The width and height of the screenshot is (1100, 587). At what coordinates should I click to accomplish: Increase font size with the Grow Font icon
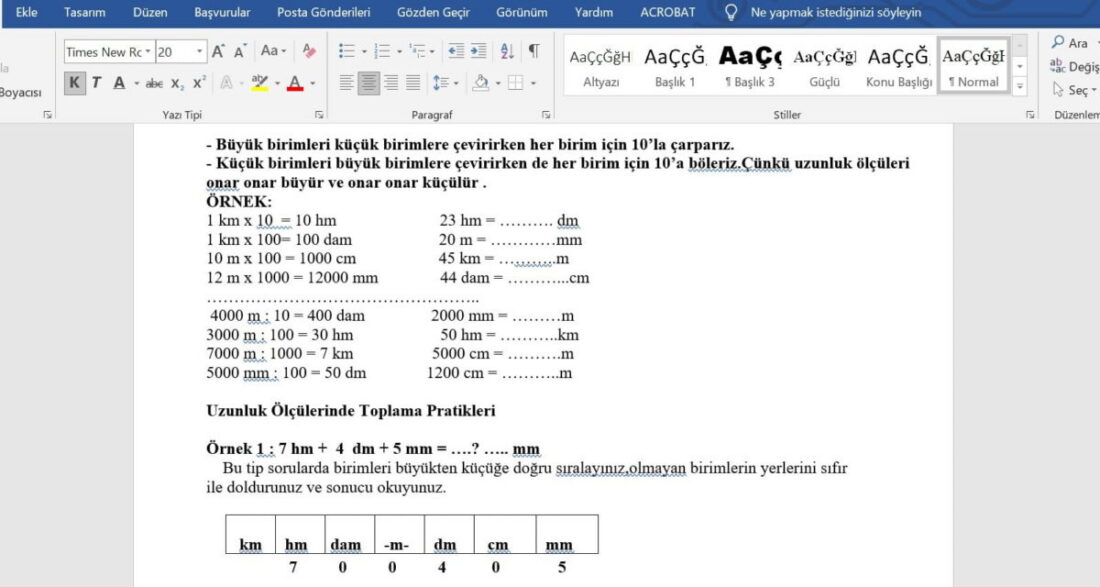[x=218, y=51]
